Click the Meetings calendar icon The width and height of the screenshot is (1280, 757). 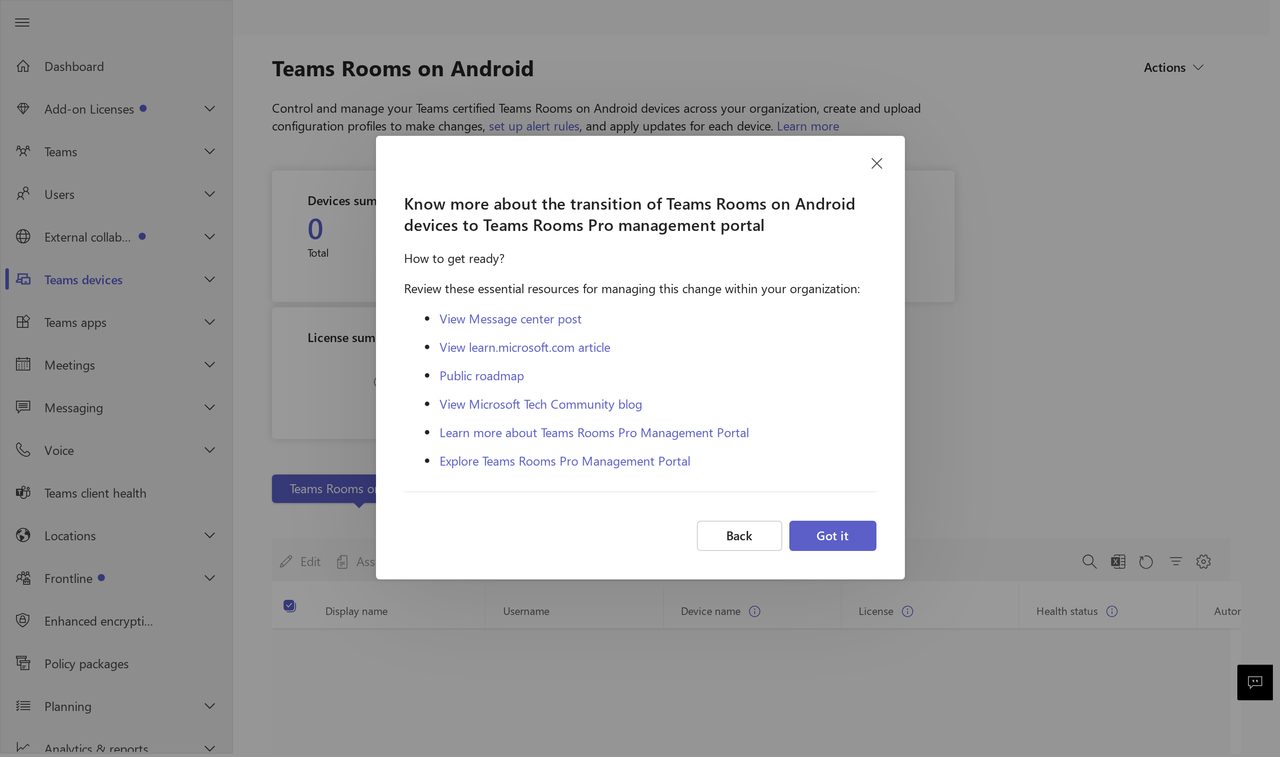click(23, 365)
